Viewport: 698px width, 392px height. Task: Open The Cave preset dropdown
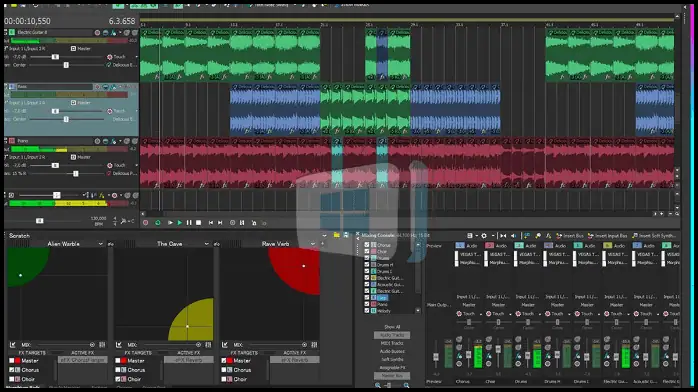[x=207, y=244]
